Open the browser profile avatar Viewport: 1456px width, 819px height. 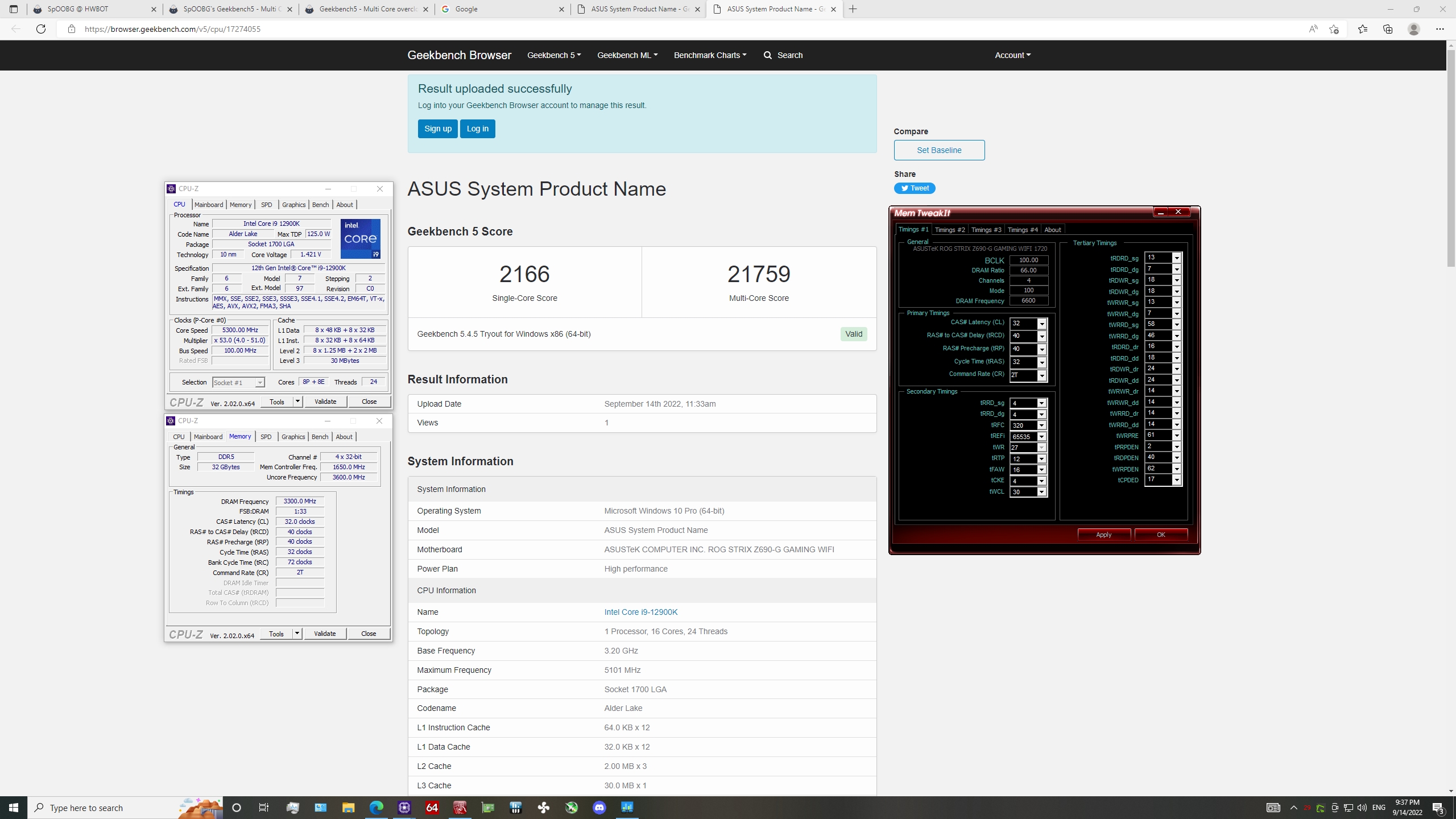1414,29
